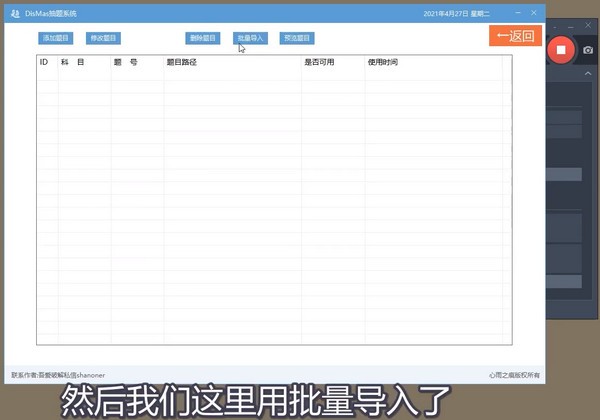Screen dimensions: 600x420
Task: Minimize the DisMas抽题系统 window
Action: [518, 13]
